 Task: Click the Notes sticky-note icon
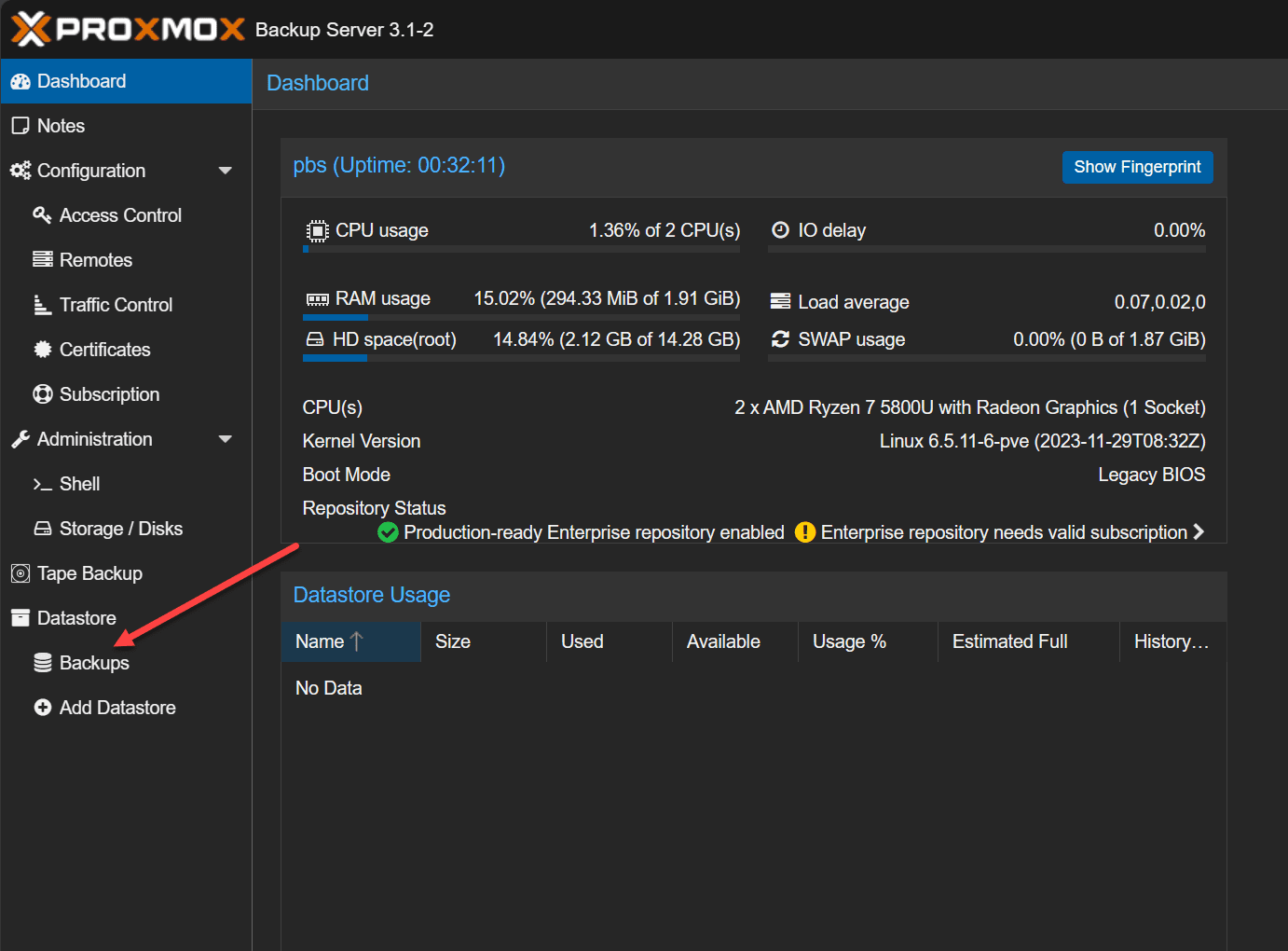pos(21,126)
